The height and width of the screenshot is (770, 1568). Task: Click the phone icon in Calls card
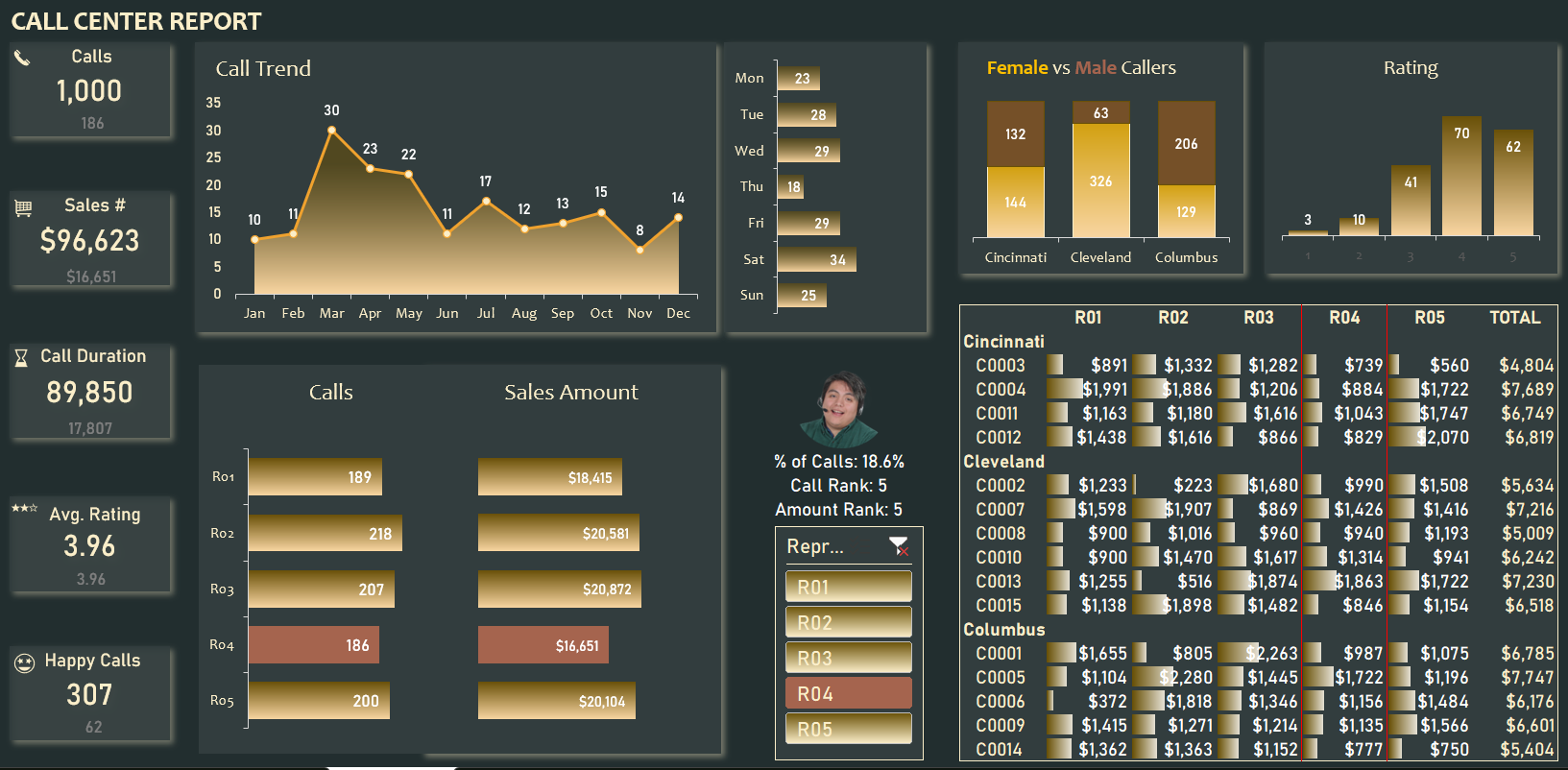(22, 58)
